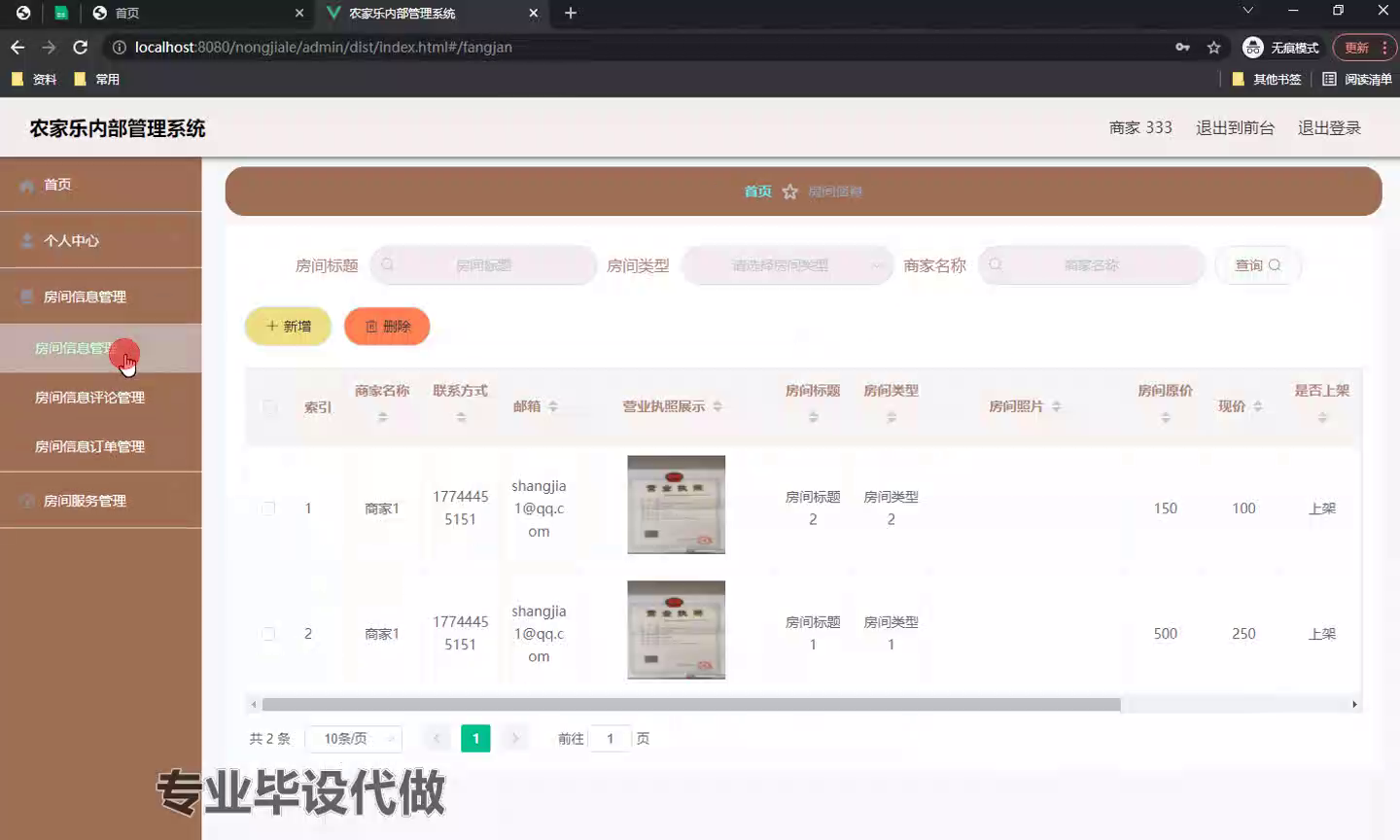
Task: Click the table horizontal scrollbar
Action: click(x=691, y=704)
